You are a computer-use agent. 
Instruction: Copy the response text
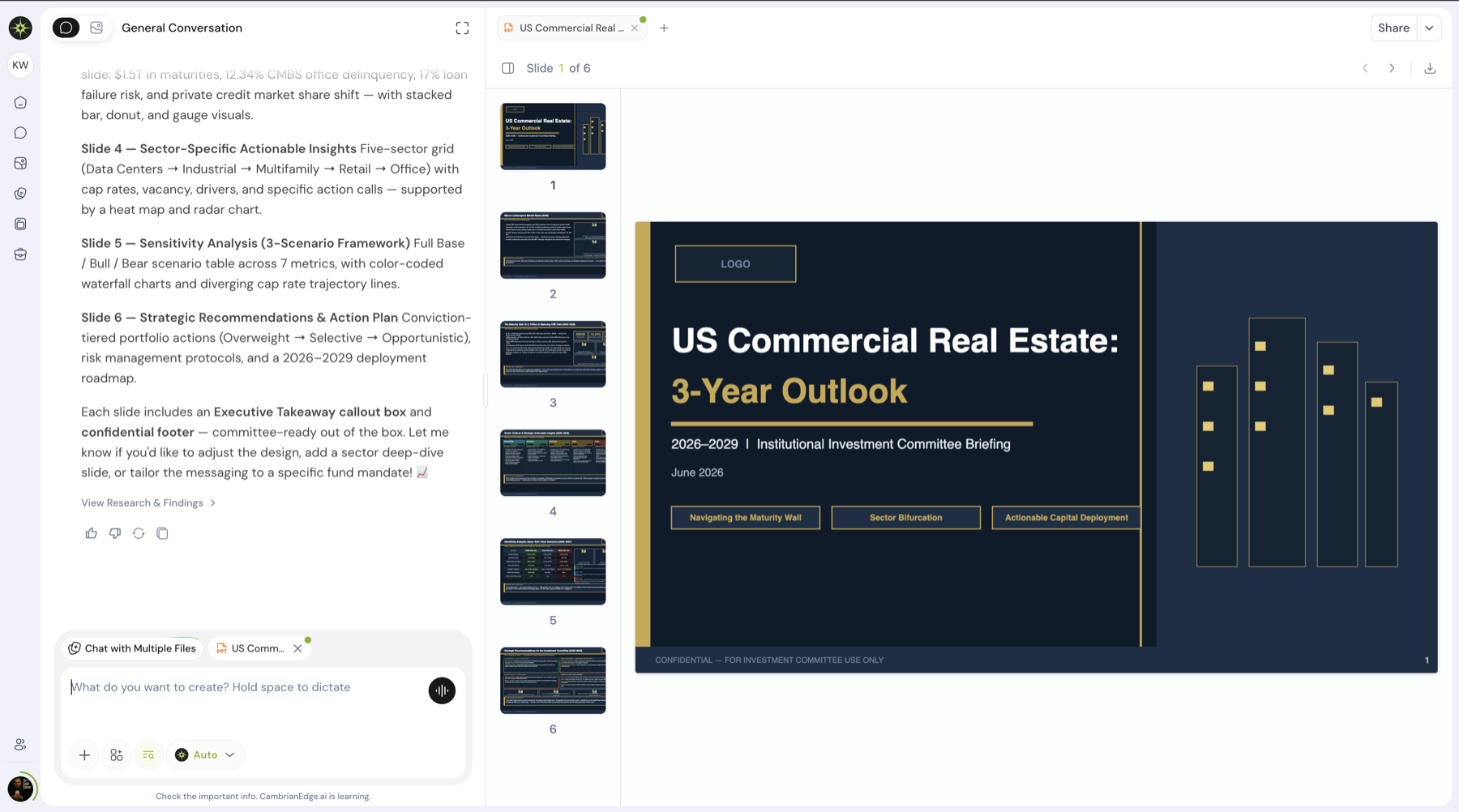click(162, 533)
